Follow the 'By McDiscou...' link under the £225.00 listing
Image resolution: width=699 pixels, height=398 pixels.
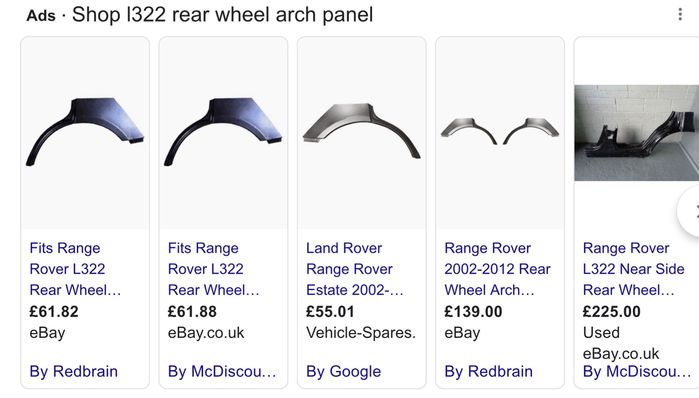pyautogui.click(x=637, y=371)
